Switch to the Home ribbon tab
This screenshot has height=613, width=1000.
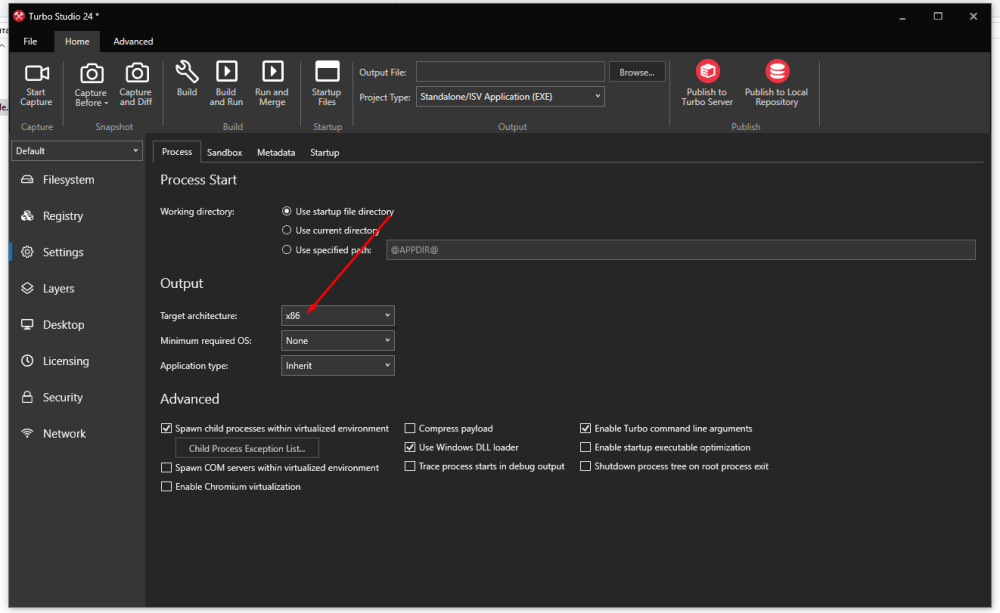(x=77, y=41)
